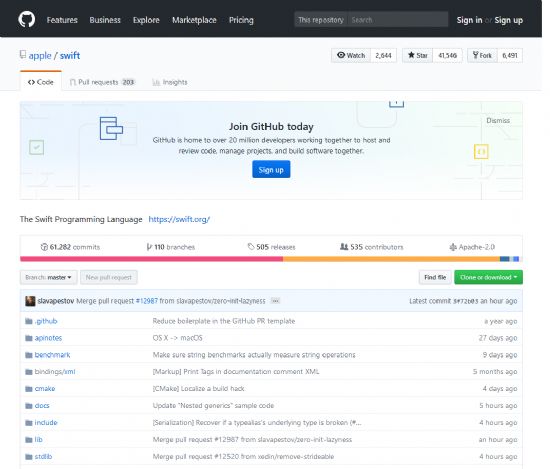Click the Watch button

[x=351, y=55]
